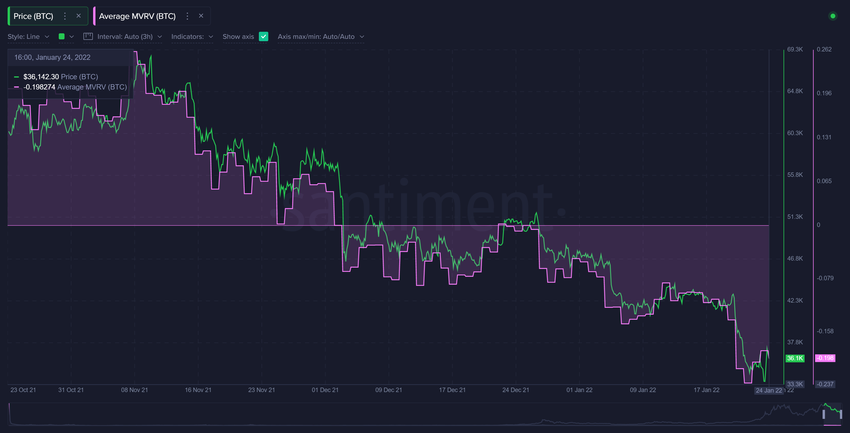850x433 pixels.
Task: Remove the Price (BTC) metric
Action: (x=78, y=16)
